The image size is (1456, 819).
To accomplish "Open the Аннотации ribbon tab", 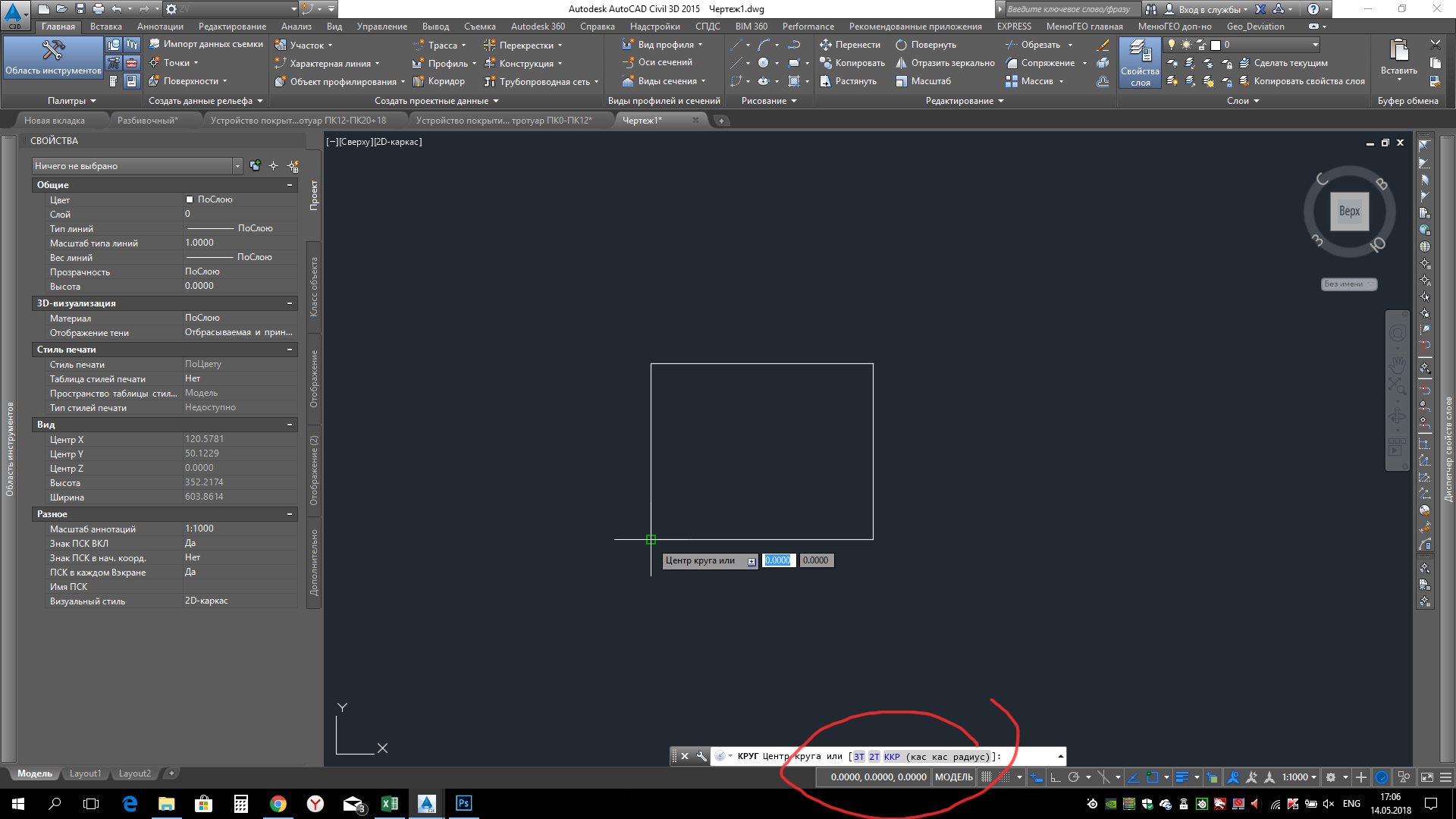I will point(160,27).
